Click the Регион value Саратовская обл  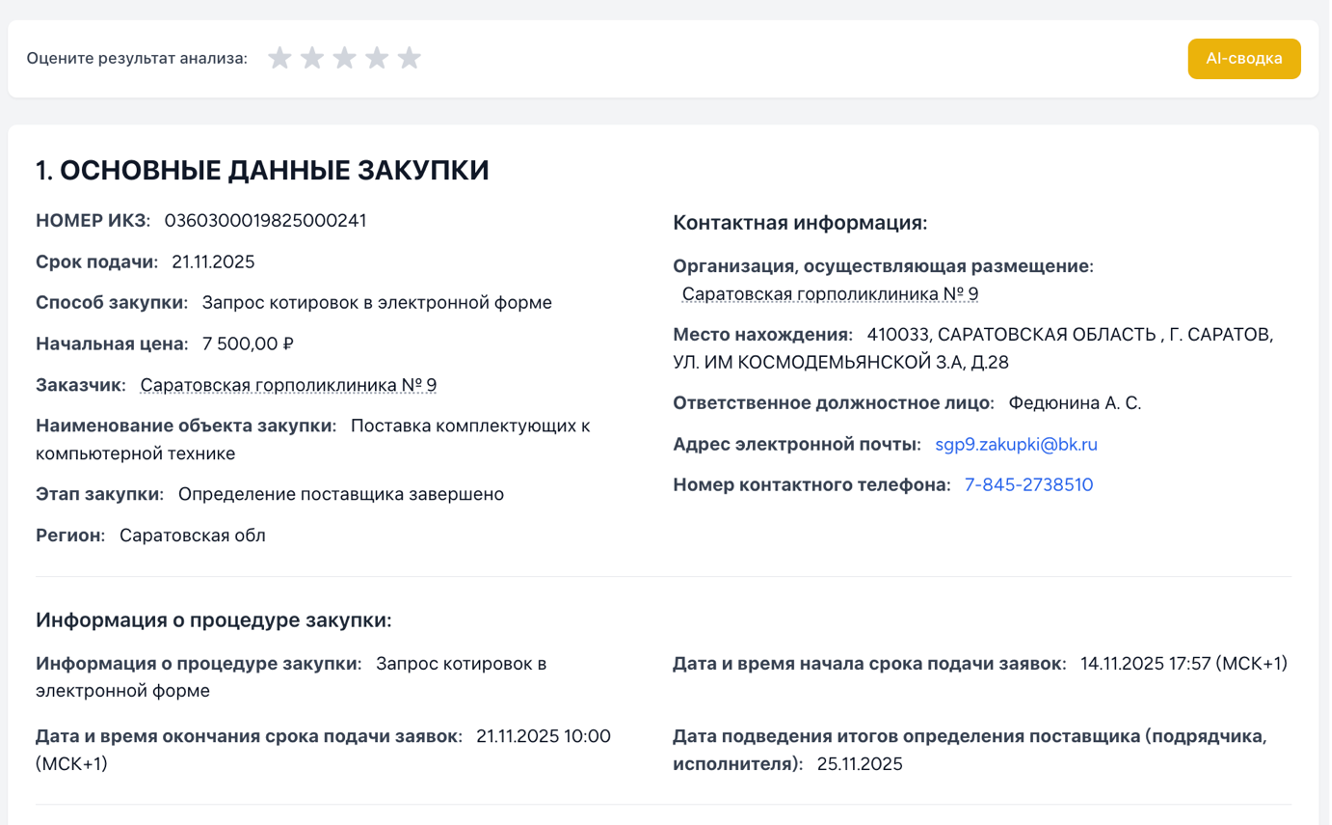[x=192, y=535]
